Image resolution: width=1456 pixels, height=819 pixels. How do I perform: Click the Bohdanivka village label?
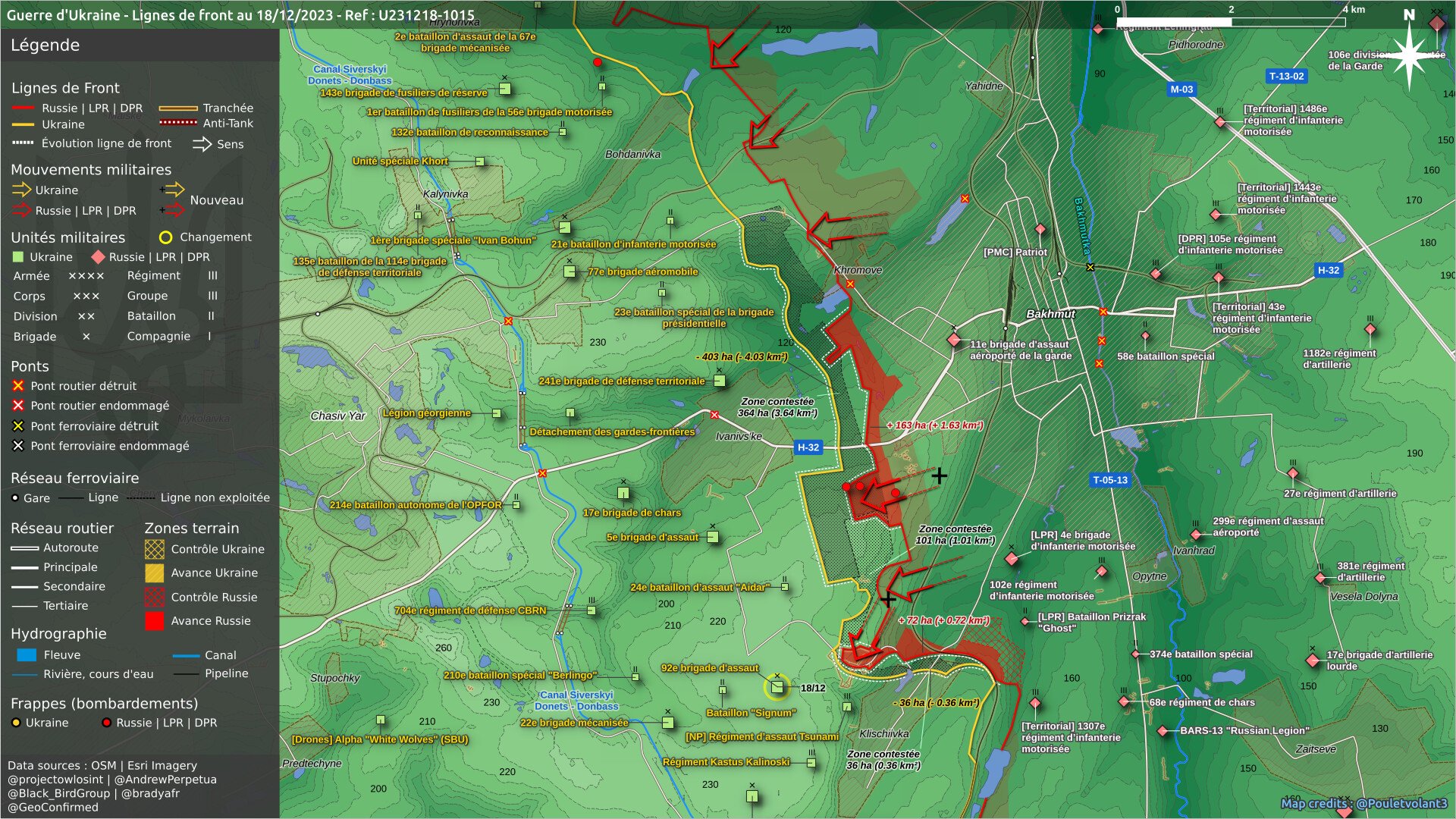tap(632, 154)
